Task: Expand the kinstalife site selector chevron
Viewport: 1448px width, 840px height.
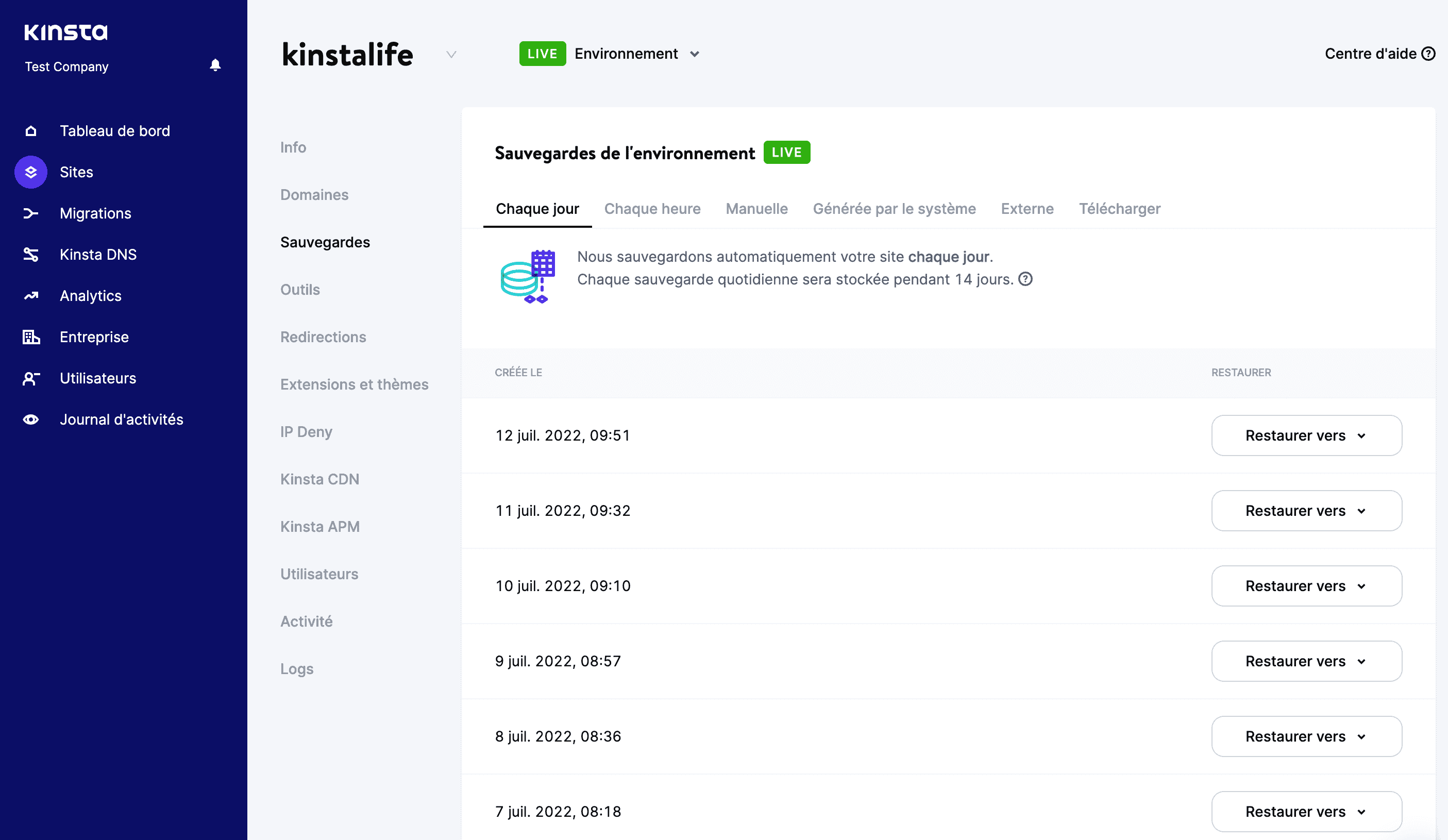Action: tap(451, 55)
